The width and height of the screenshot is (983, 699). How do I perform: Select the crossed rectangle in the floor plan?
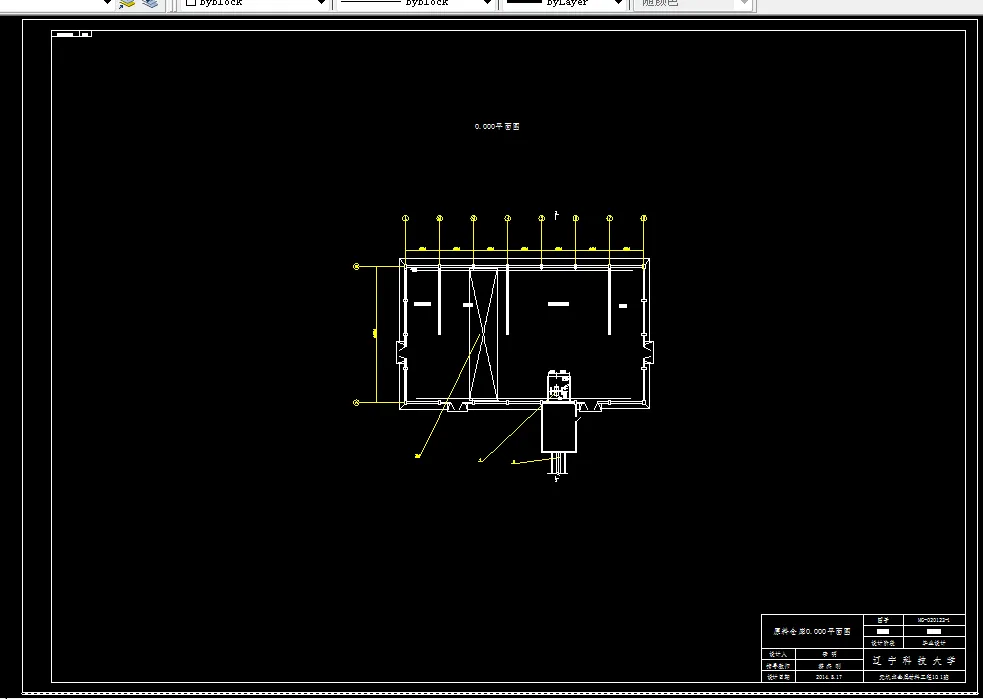pos(483,334)
